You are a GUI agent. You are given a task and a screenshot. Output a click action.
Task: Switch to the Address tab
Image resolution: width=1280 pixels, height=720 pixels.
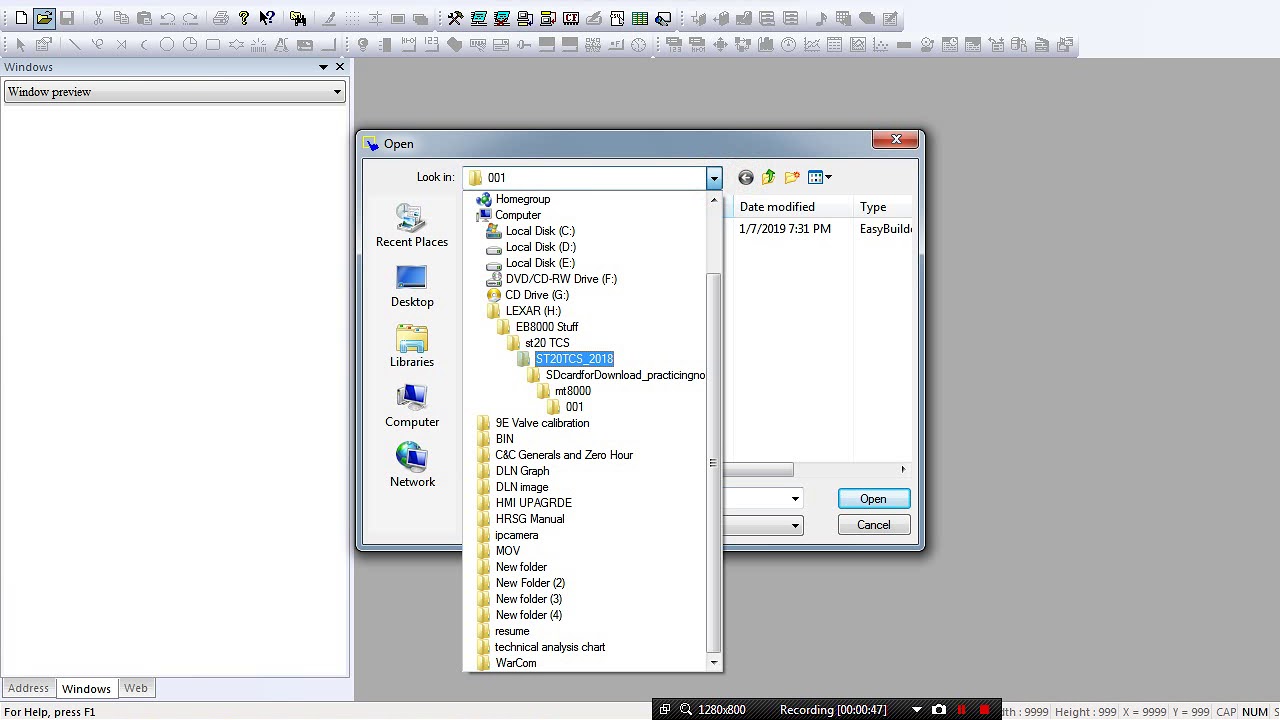pos(28,688)
